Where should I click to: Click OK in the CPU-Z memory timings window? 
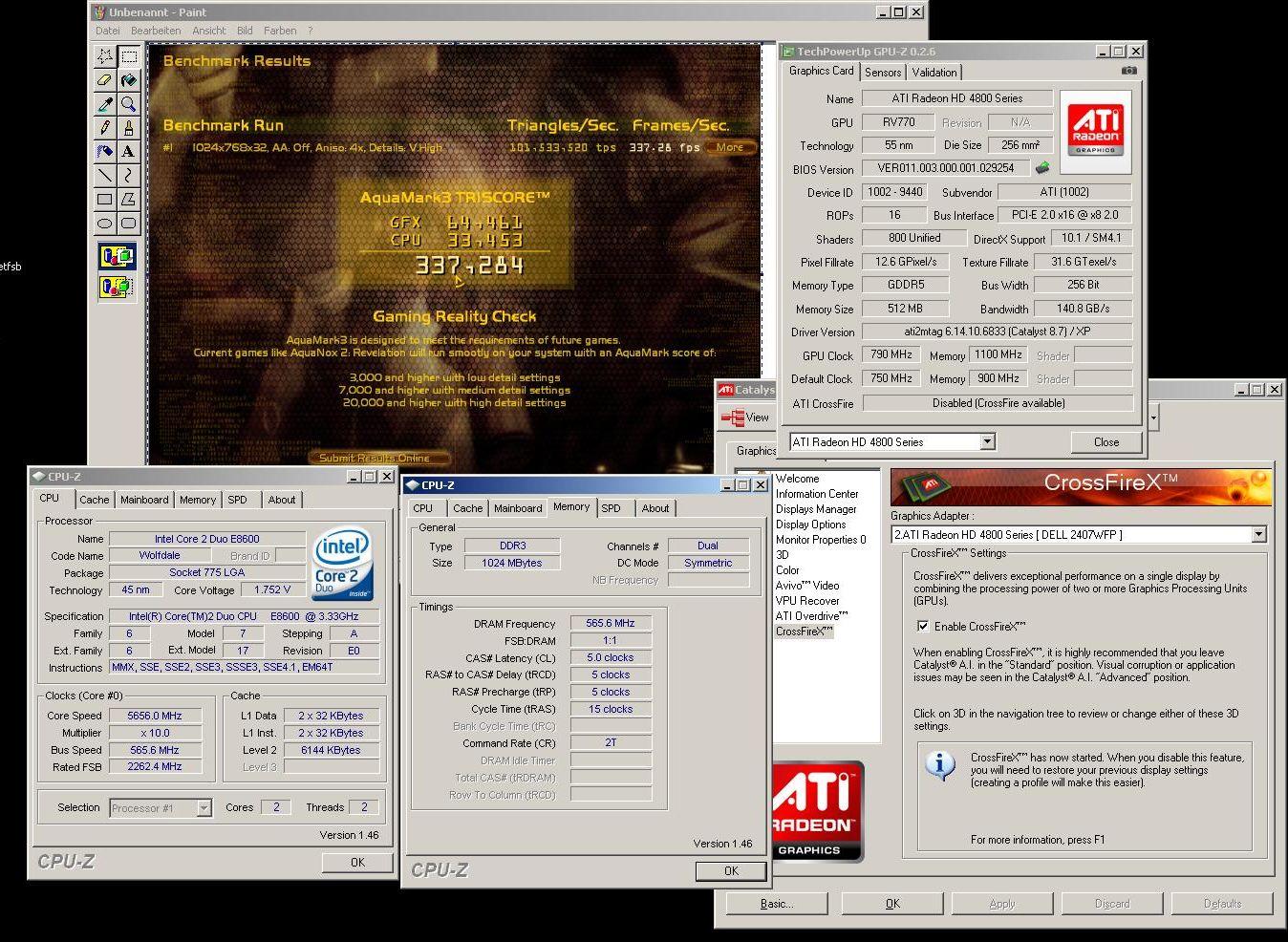(x=731, y=870)
